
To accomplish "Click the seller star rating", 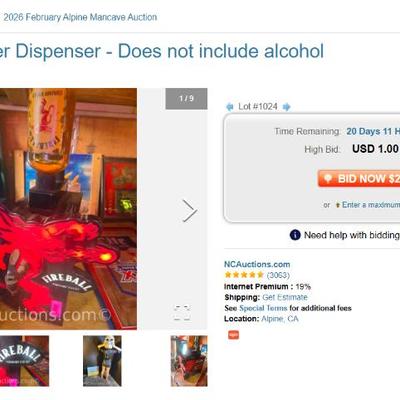I will point(244,275).
